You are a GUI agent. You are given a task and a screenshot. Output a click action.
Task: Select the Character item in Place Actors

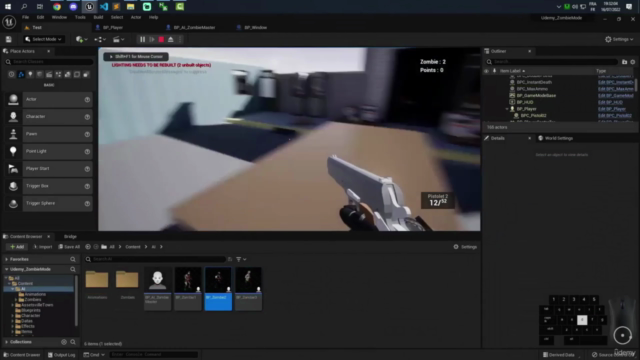pos(49,117)
